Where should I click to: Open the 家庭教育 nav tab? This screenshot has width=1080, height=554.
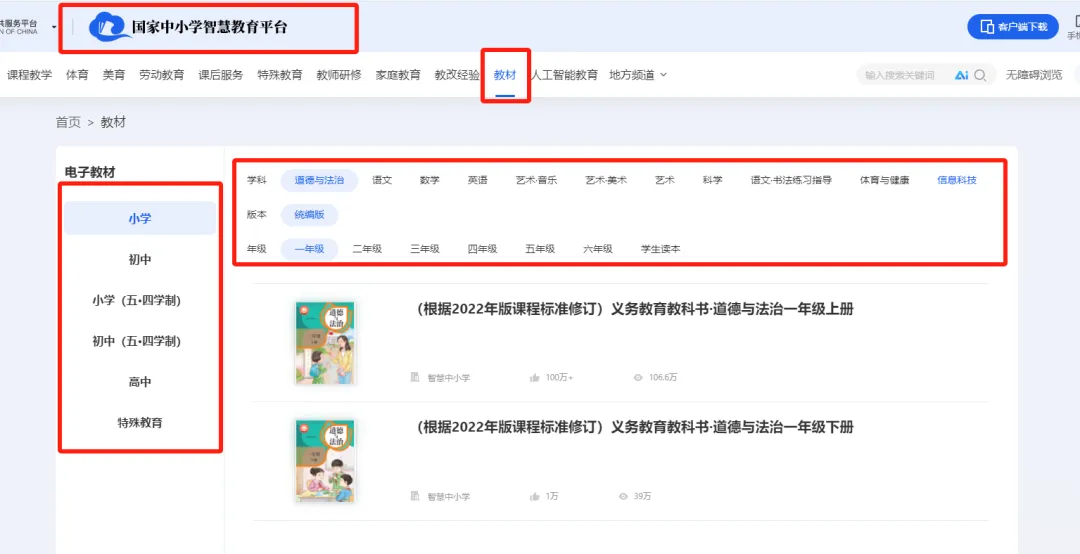point(398,75)
